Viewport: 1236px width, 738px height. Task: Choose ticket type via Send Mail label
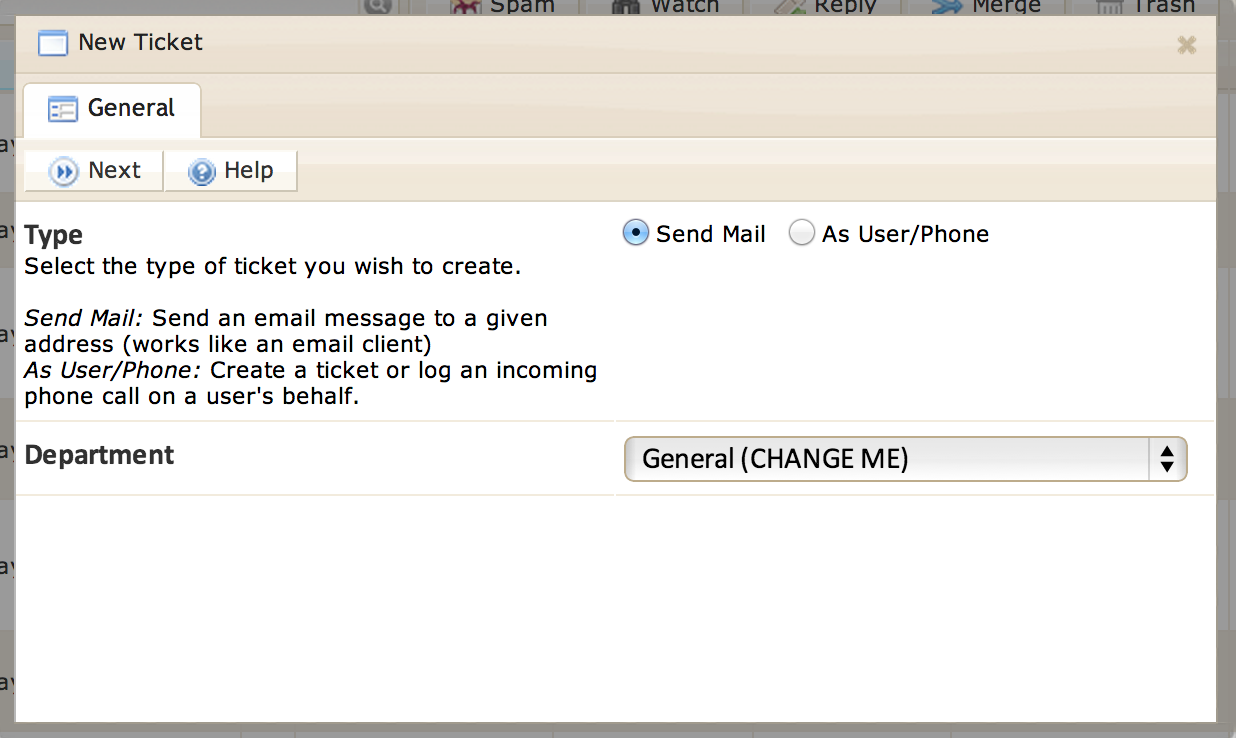pyautogui.click(x=711, y=234)
